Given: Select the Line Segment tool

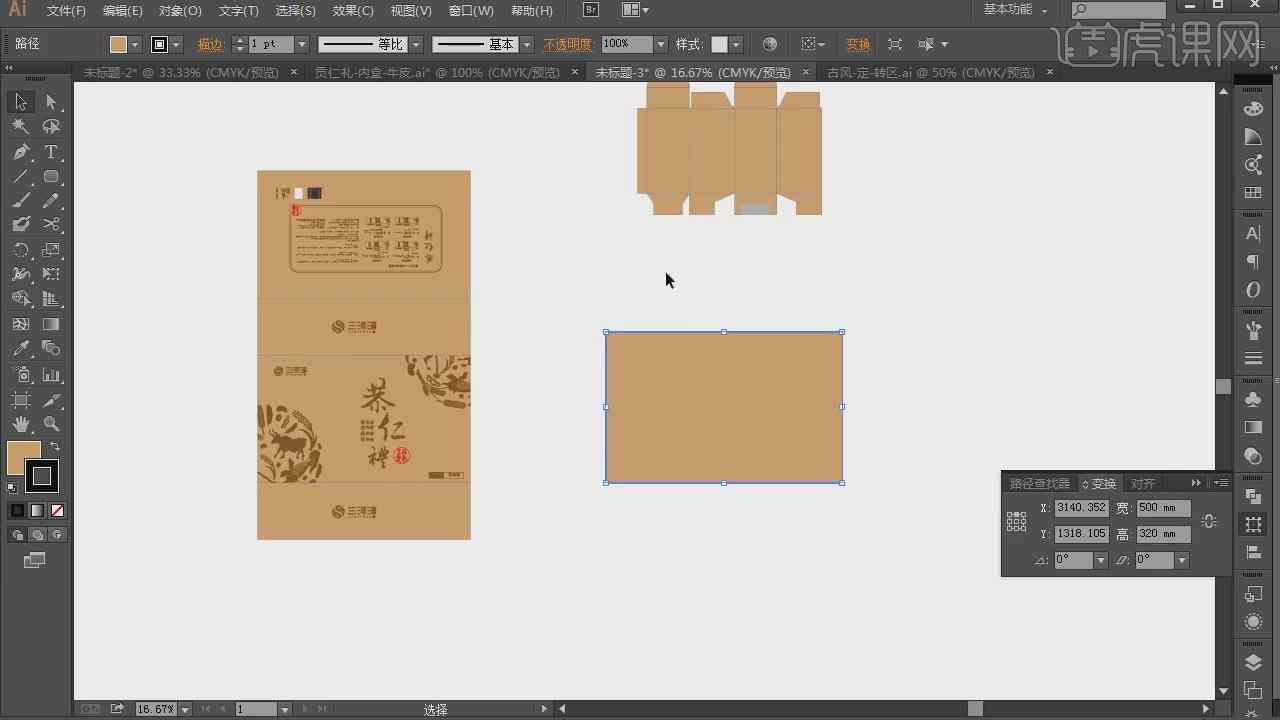Looking at the screenshot, I should [x=20, y=177].
